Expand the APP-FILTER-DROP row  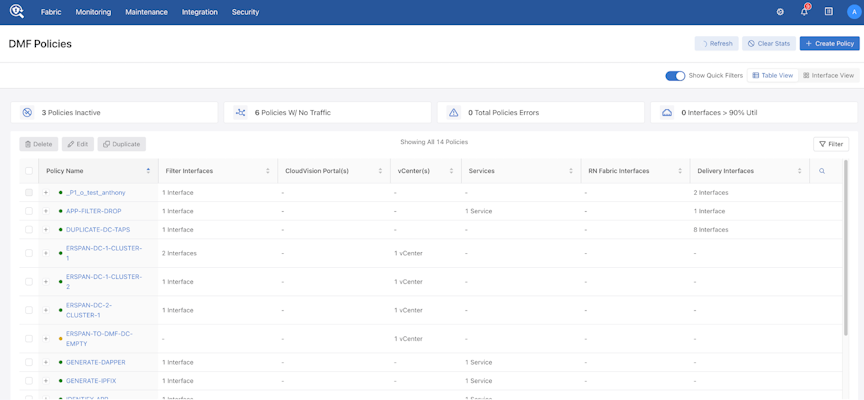tap(46, 211)
